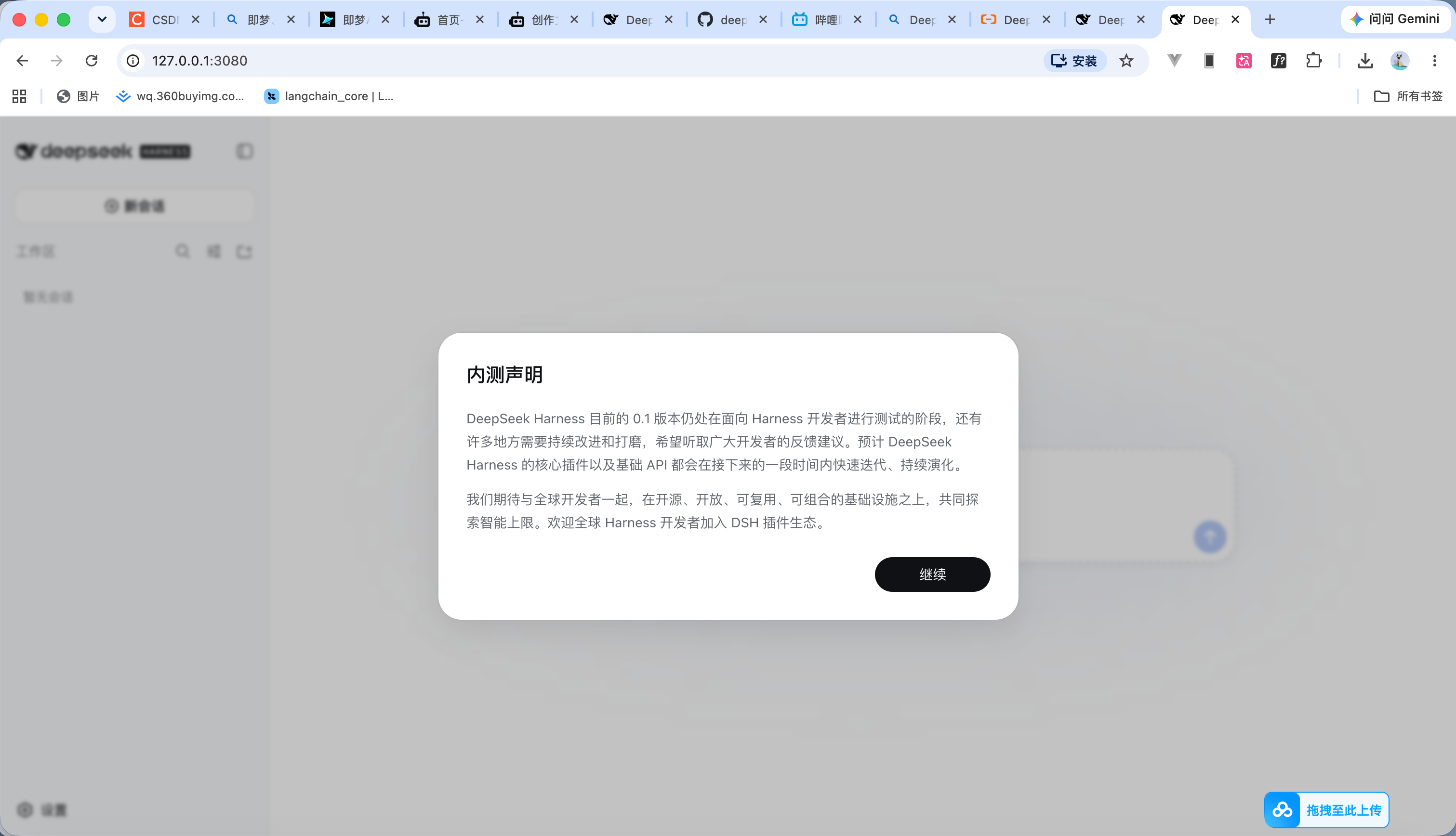The height and width of the screenshot is (836, 1456).
Task: Open the Vue devtools extension icon
Action: (x=1175, y=60)
